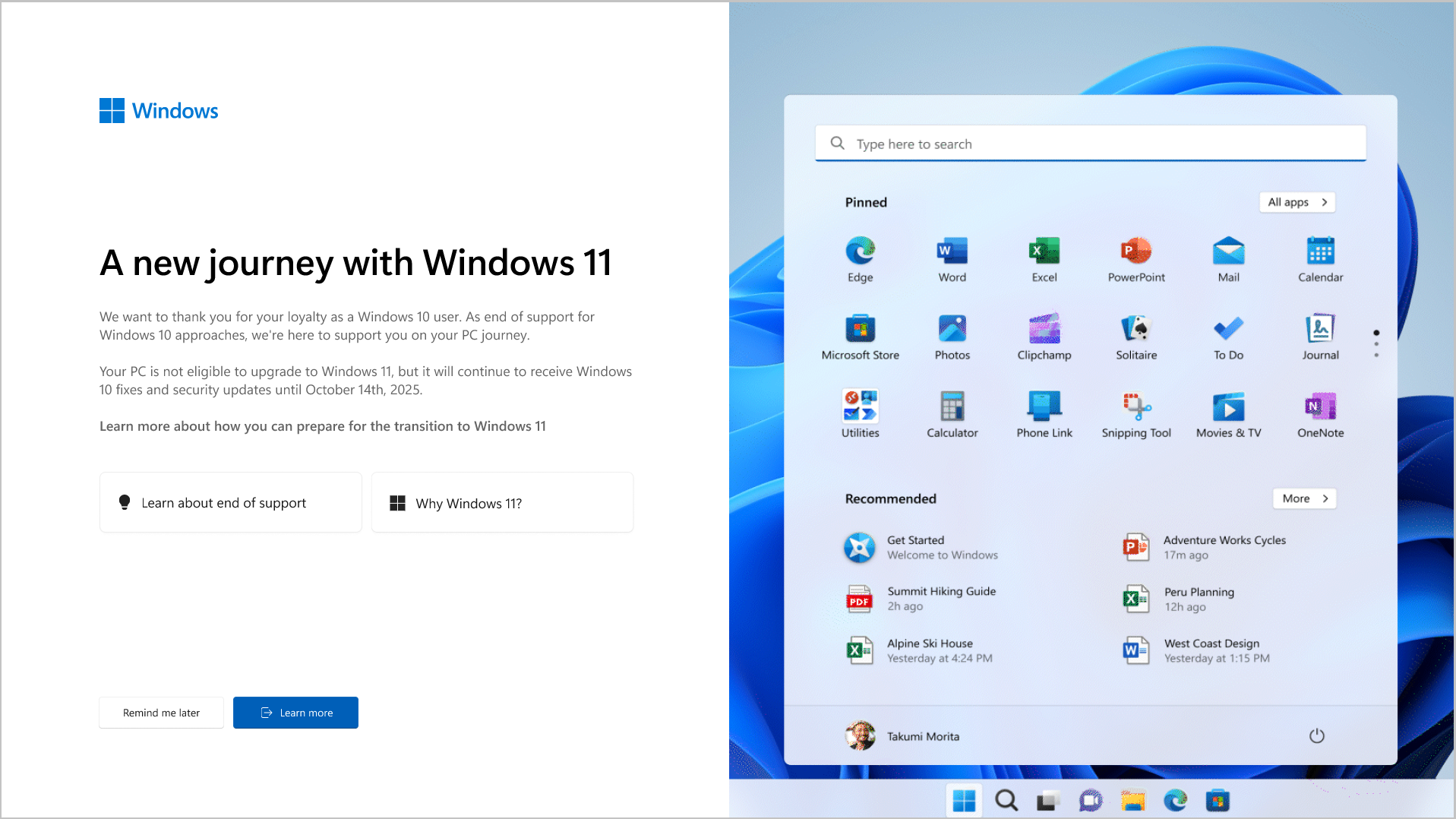
Task: Select Learn about end of support
Action: 230,502
